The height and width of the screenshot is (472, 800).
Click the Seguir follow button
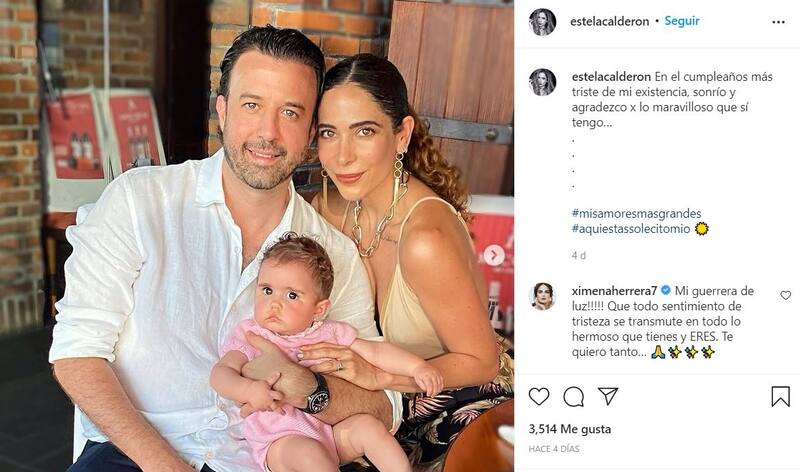click(682, 21)
